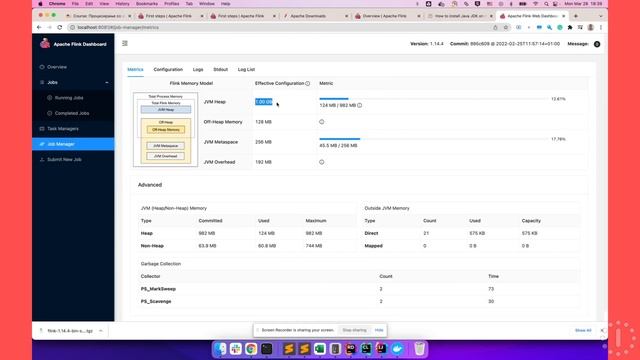
Task: Click the Mapped row in Outside JVM Memory
Action: pyautogui.click(x=471, y=246)
